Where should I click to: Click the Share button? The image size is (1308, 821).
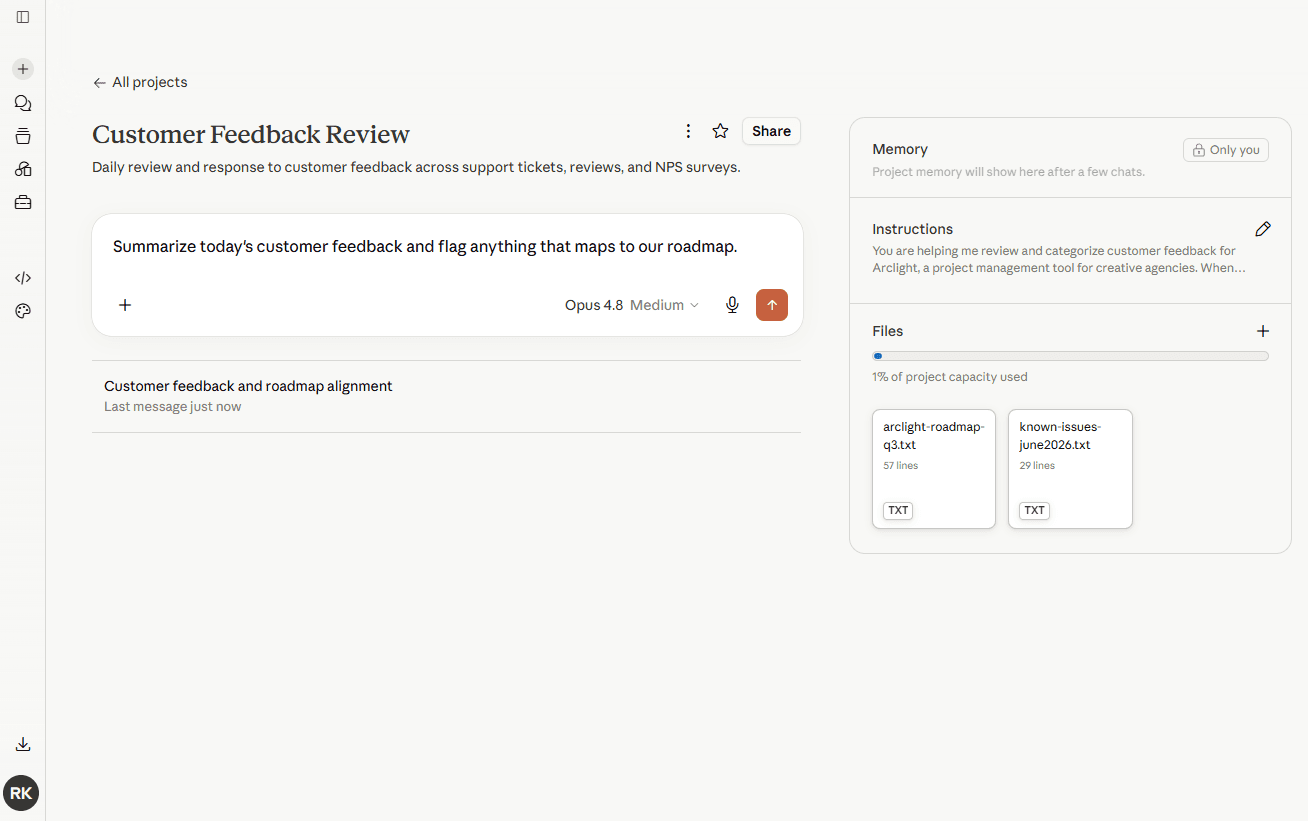[x=771, y=131]
